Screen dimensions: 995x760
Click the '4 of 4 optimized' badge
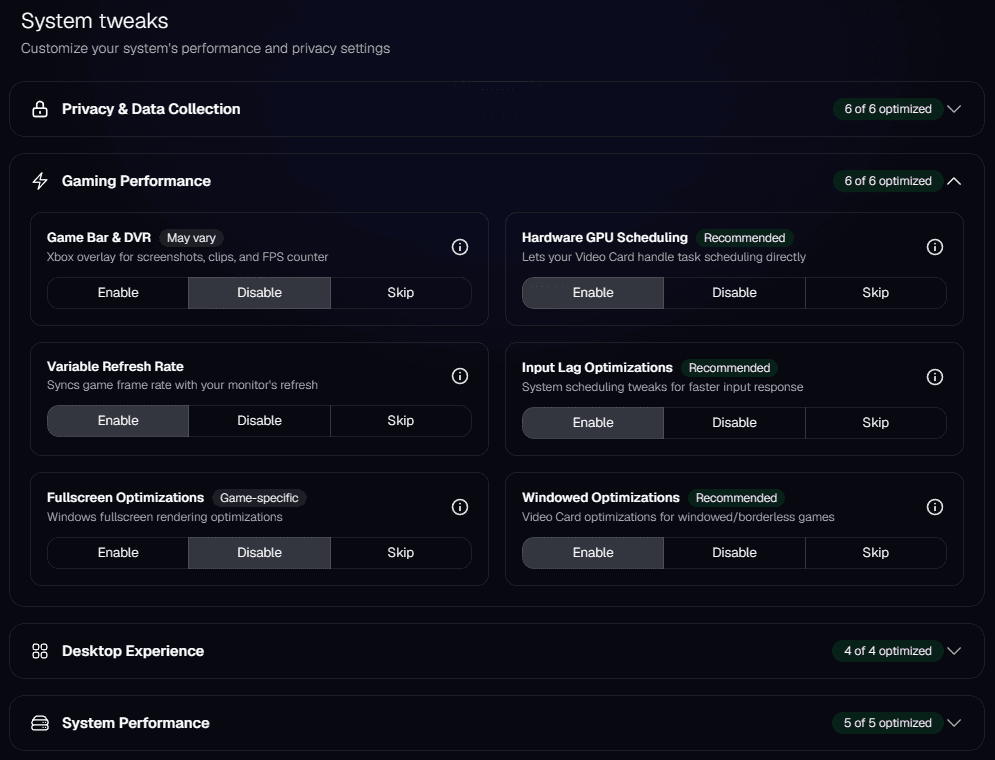pos(888,651)
